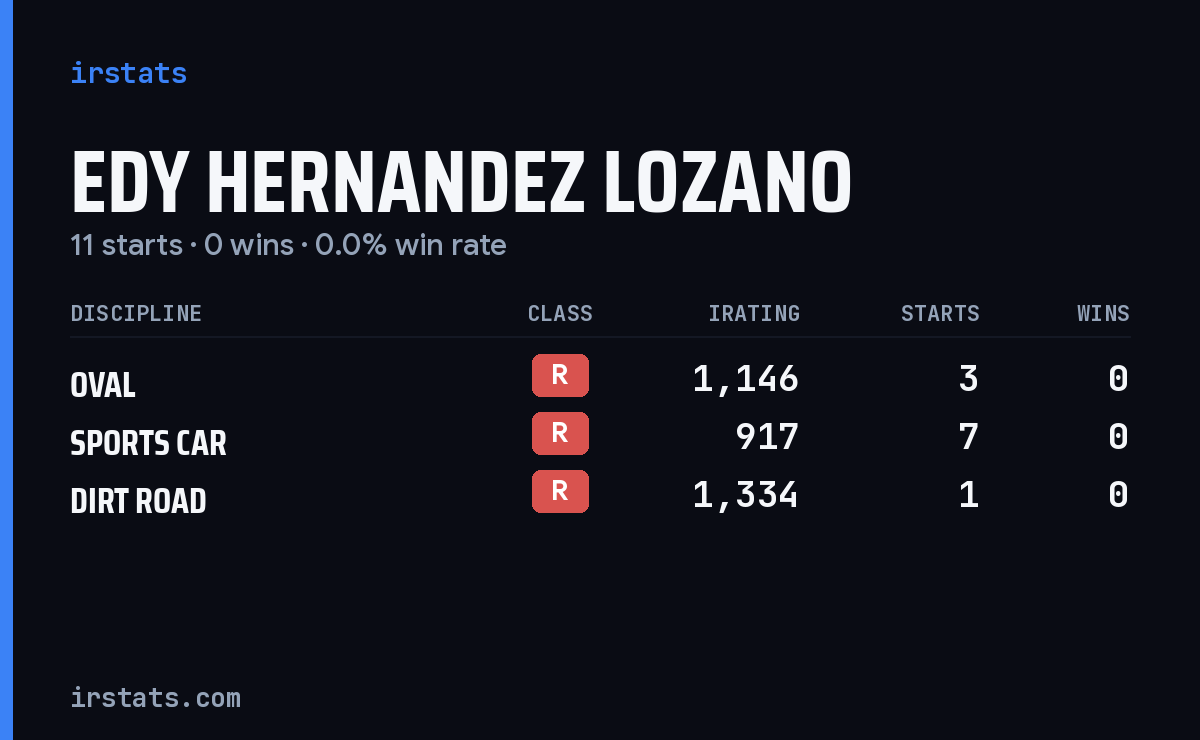Click the Sports Car starts value 7
1200x740 pixels.
(968, 436)
